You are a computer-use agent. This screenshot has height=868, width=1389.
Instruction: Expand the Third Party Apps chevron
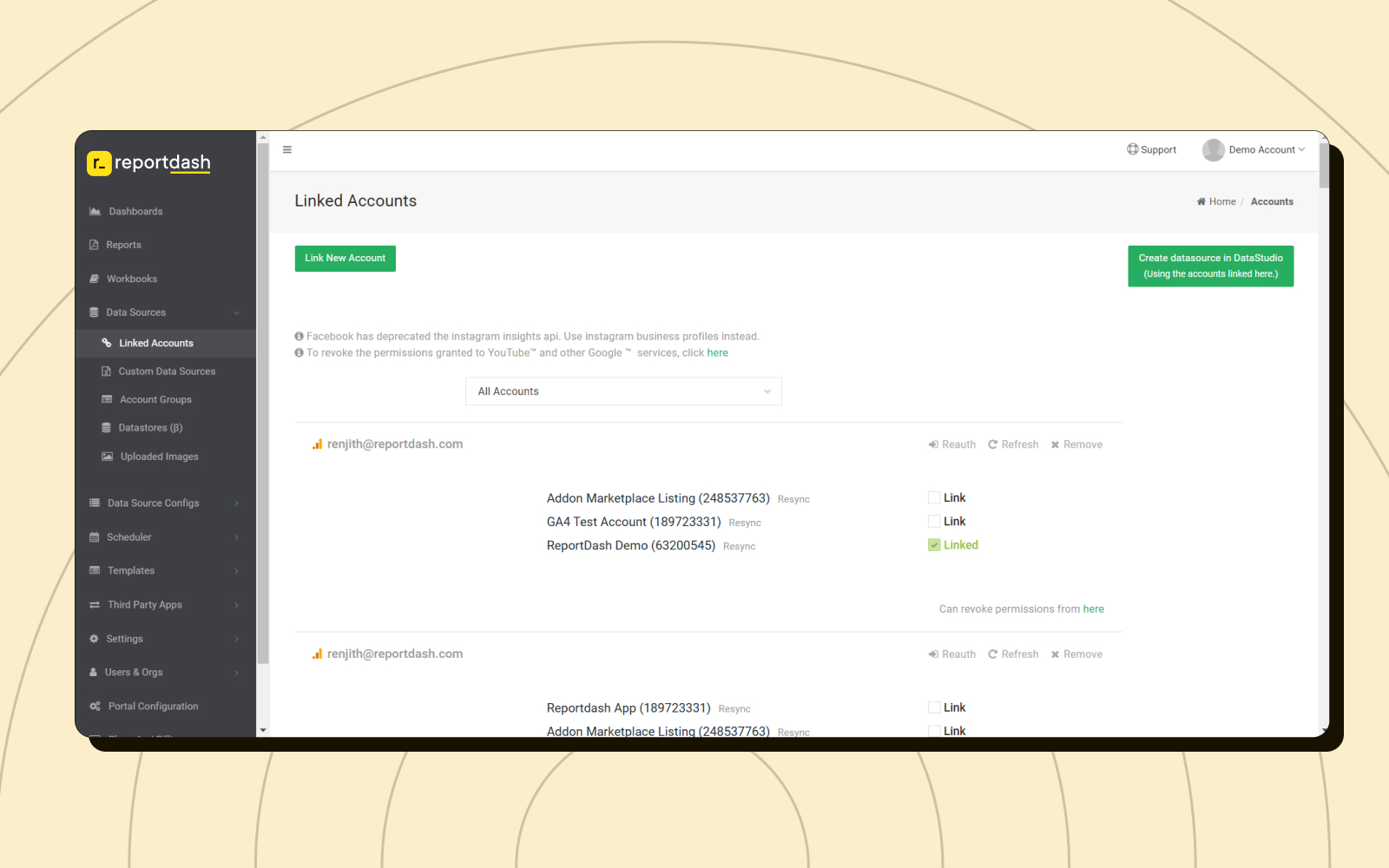click(236, 605)
